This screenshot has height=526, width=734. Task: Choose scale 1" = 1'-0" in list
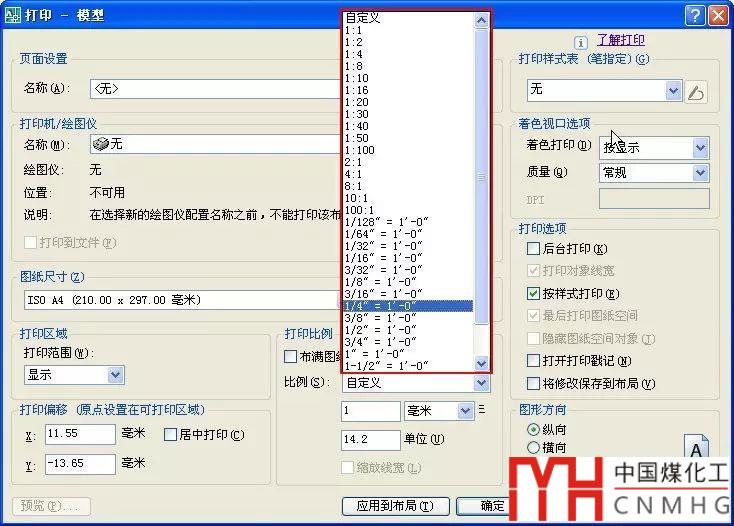coord(408,354)
